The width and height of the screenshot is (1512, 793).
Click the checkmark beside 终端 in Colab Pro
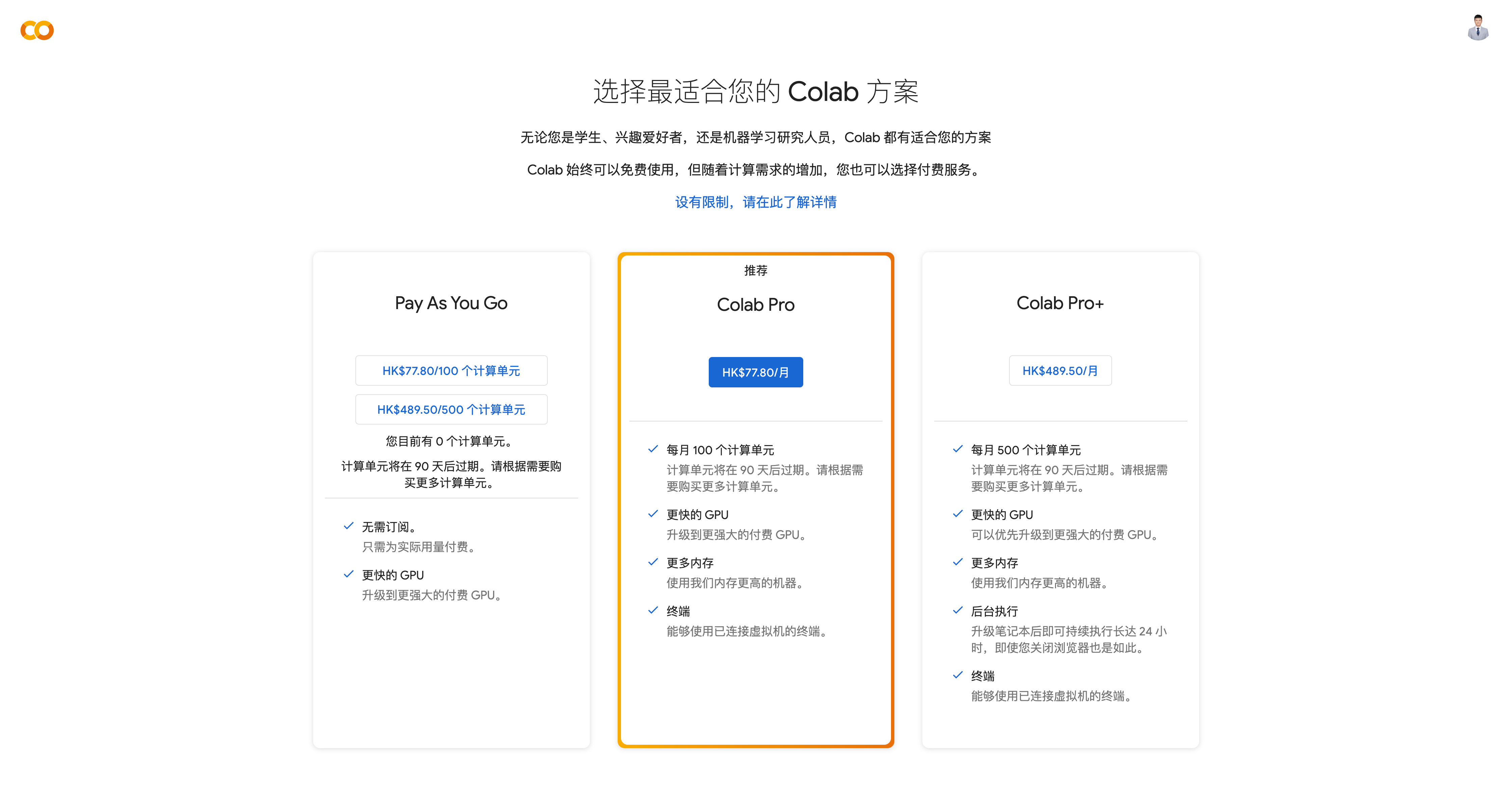tap(653, 610)
